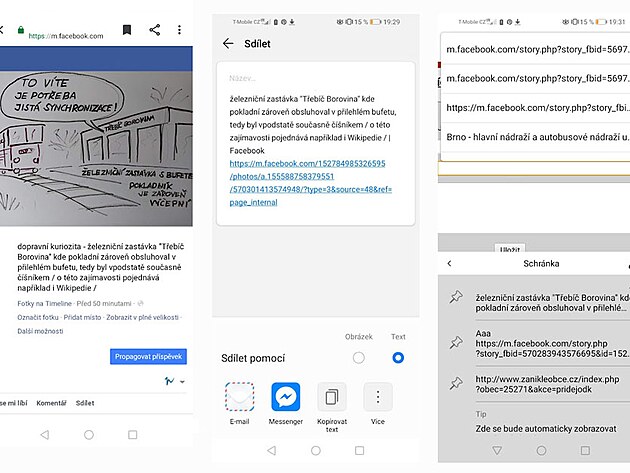Tap the share icon in browser toolbar
The width and height of the screenshot is (630, 473).
[154, 31]
